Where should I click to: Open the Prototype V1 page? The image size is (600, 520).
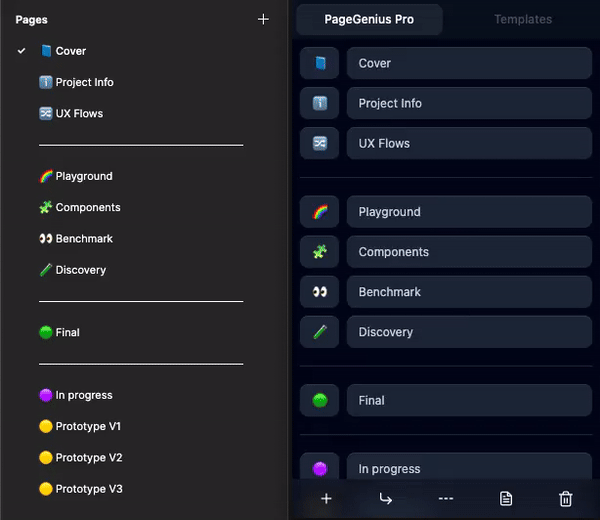(80, 426)
